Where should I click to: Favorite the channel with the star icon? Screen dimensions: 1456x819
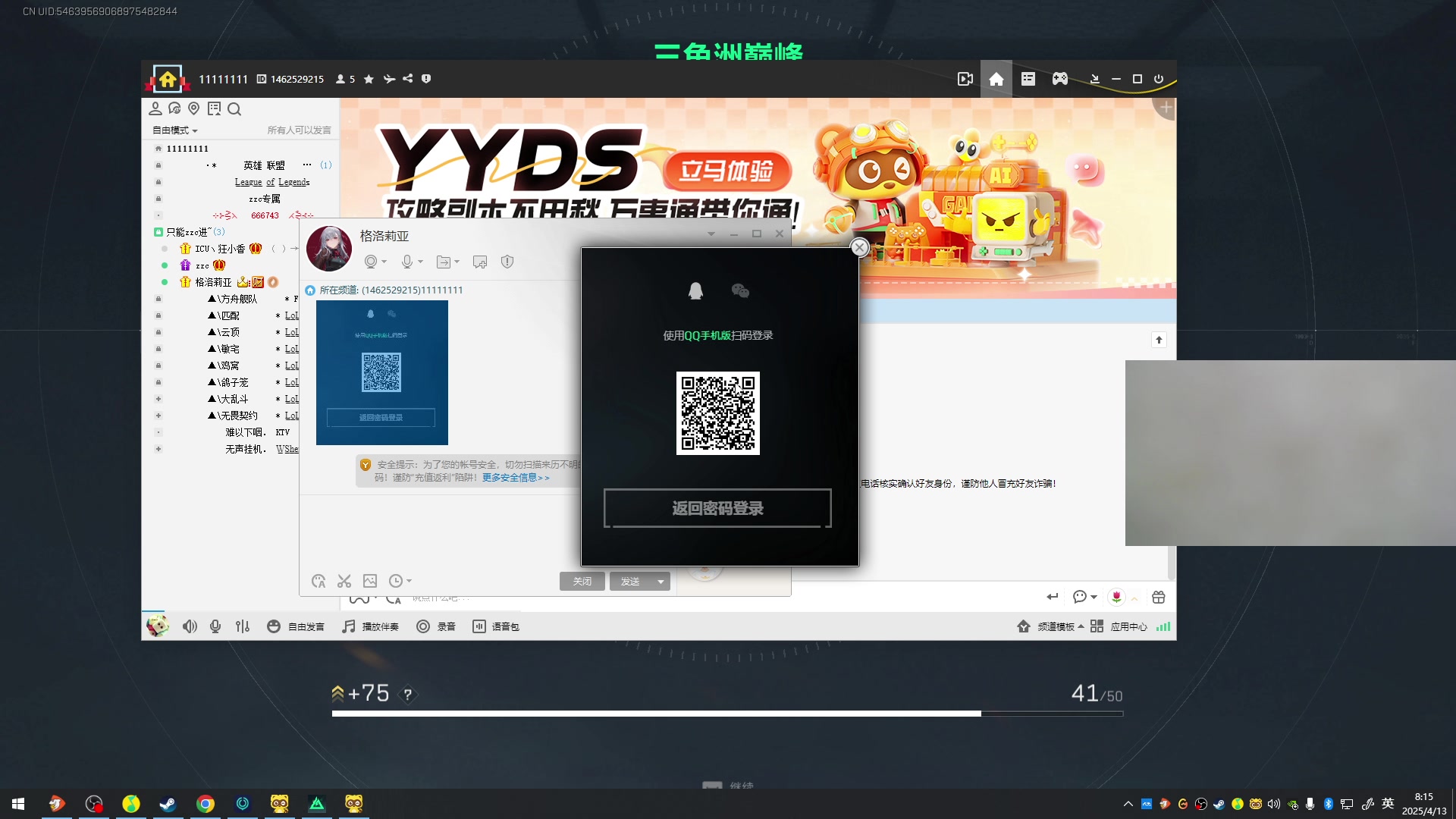pyautogui.click(x=369, y=79)
